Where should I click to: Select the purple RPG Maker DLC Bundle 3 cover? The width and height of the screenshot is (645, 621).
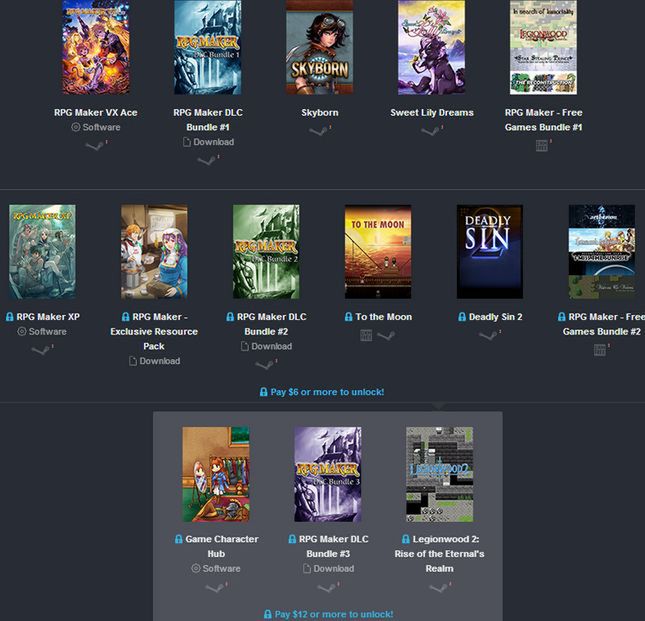point(328,474)
